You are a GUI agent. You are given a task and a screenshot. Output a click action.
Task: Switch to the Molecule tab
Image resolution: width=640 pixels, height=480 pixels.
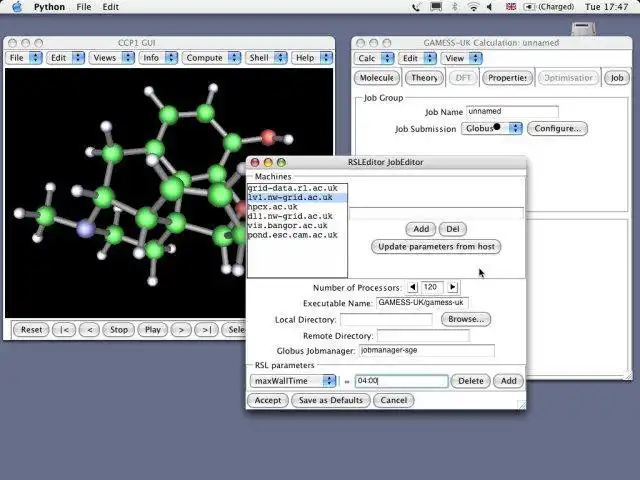click(x=376, y=78)
